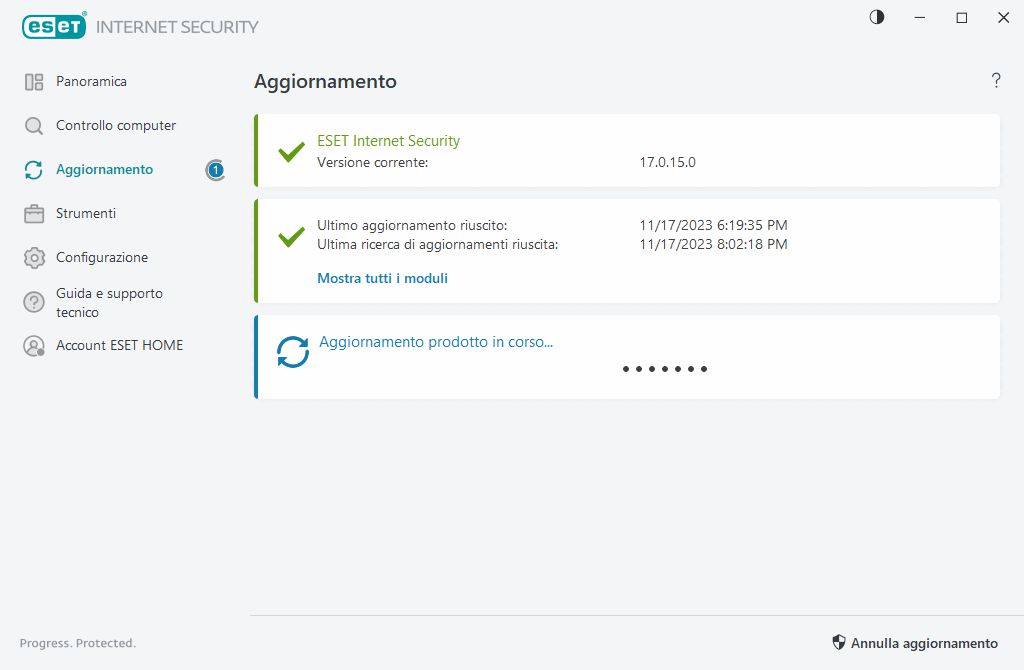Image resolution: width=1024 pixels, height=670 pixels.
Task: Open the help question mark
Action: (996, 81)
